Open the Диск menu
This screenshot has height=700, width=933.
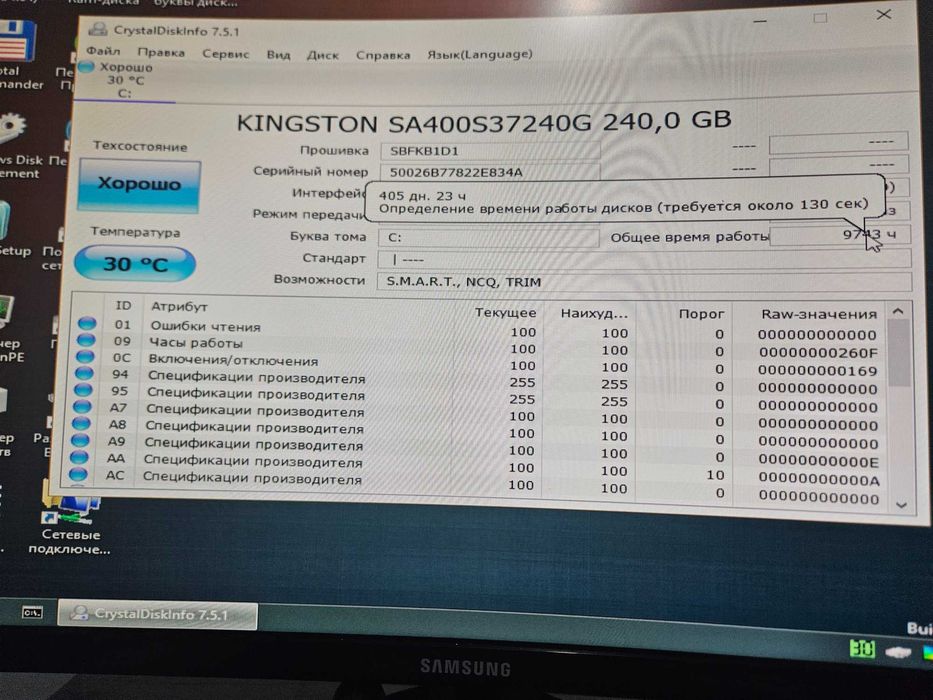[323, 55]
